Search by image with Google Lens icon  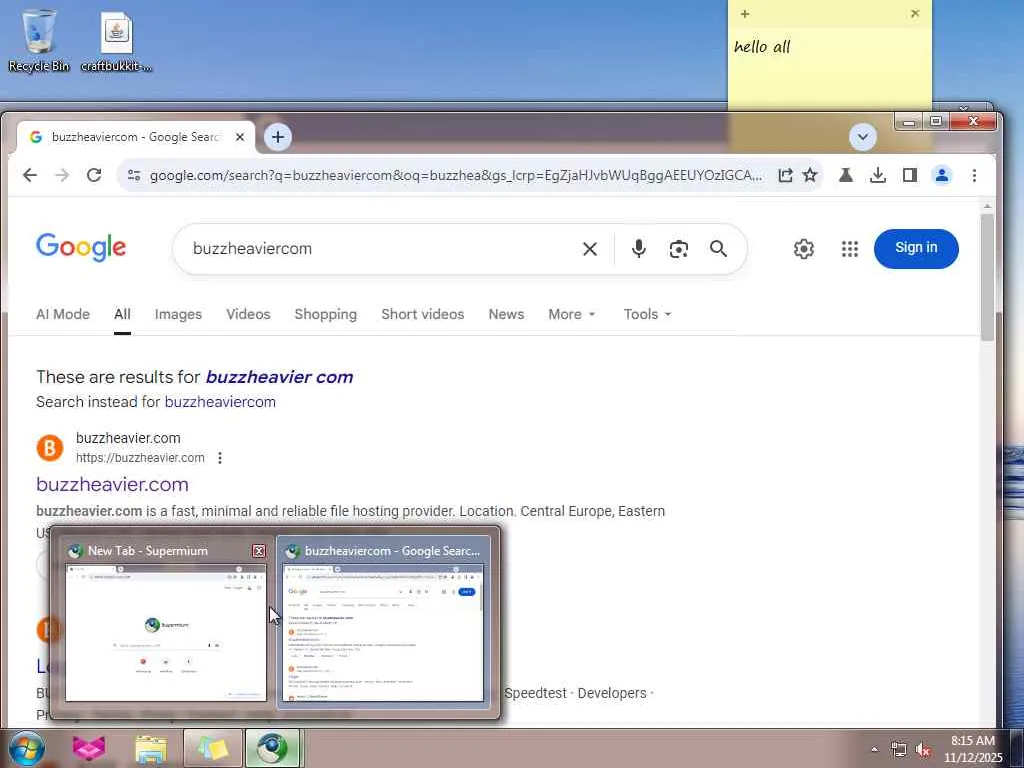[679, 249]
